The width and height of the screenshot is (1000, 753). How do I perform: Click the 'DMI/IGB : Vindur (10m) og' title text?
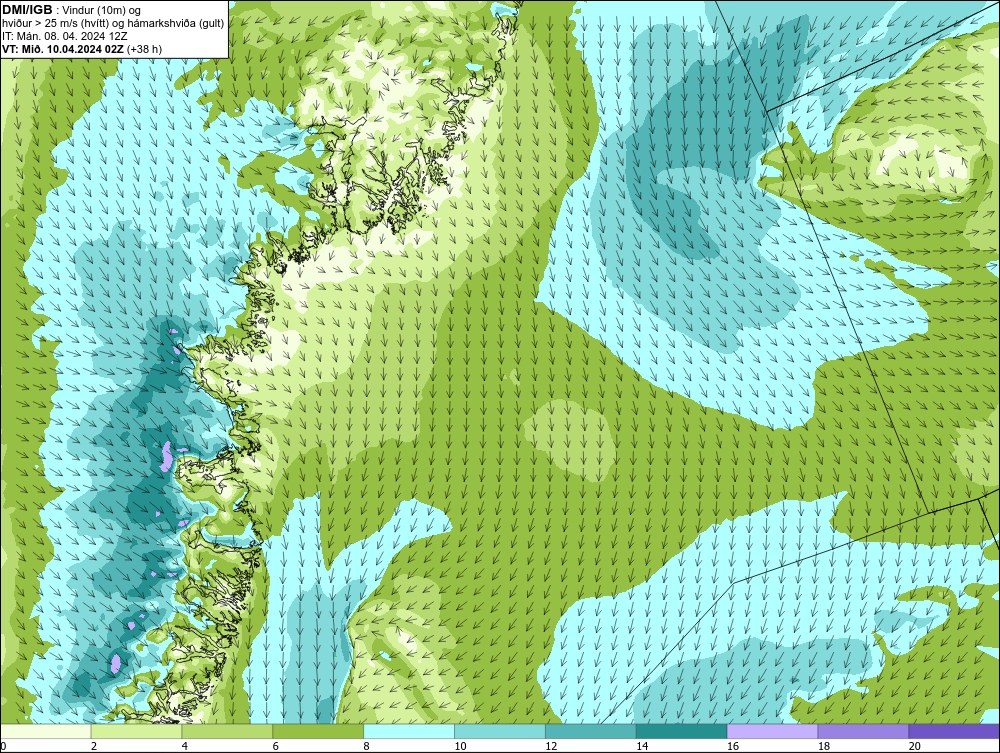coord(72,10)
